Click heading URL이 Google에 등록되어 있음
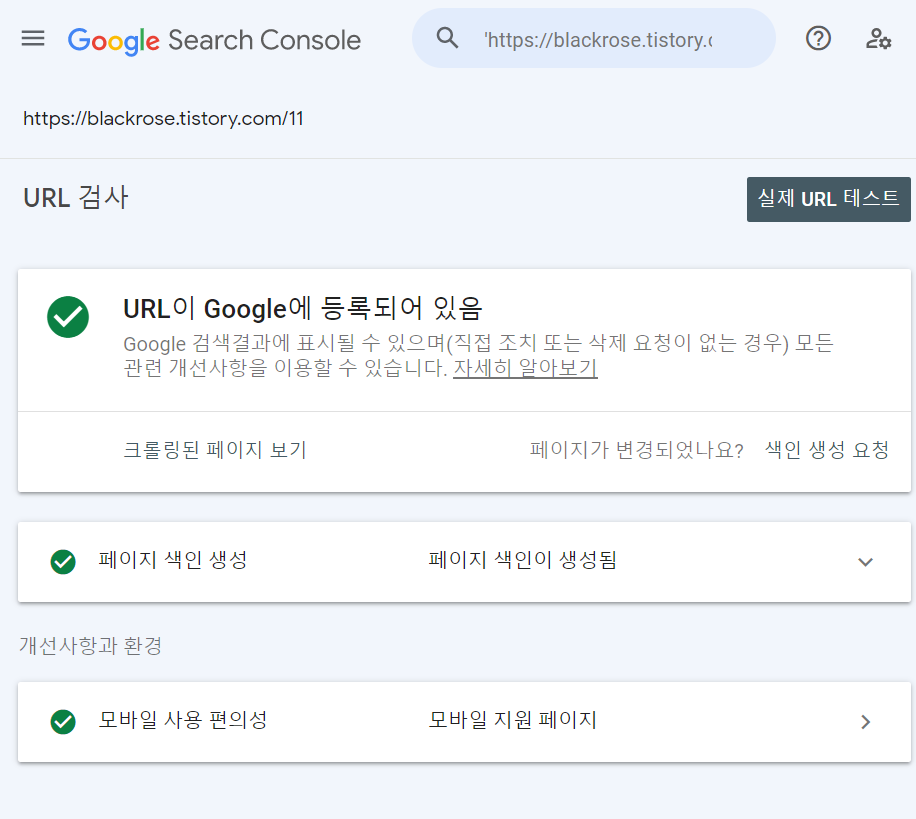916x819 pixels. tap(303, 308)
